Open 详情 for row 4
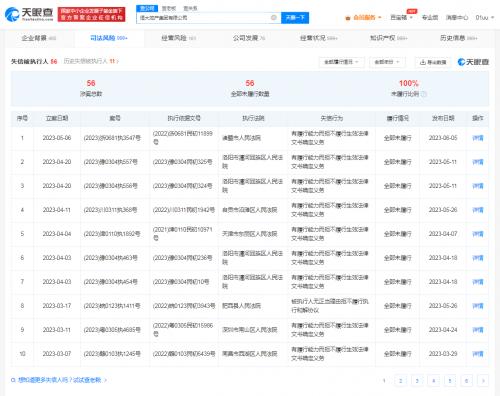 [x=478, y=210]
